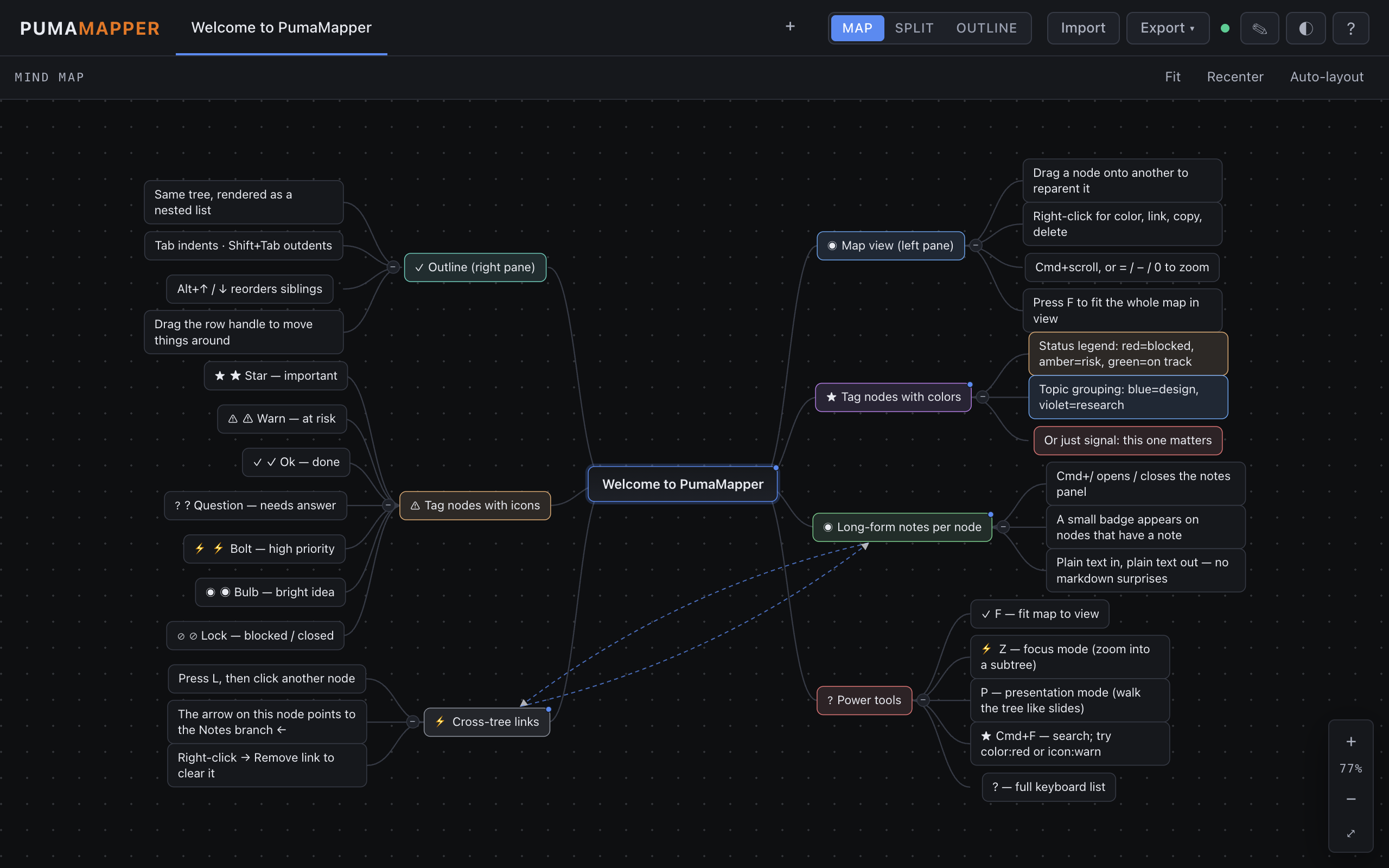Screen dimensions: 1389x868
Task: Select the Star — important node
Action: pyautogui.click(x=276, y=375)
